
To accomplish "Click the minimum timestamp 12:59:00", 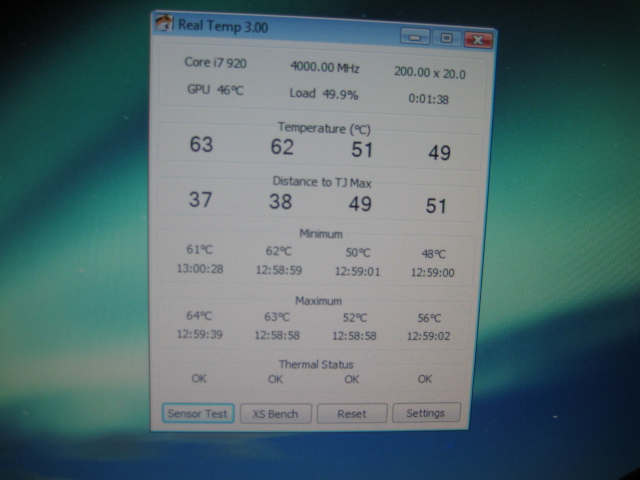I will click(433, 273).
